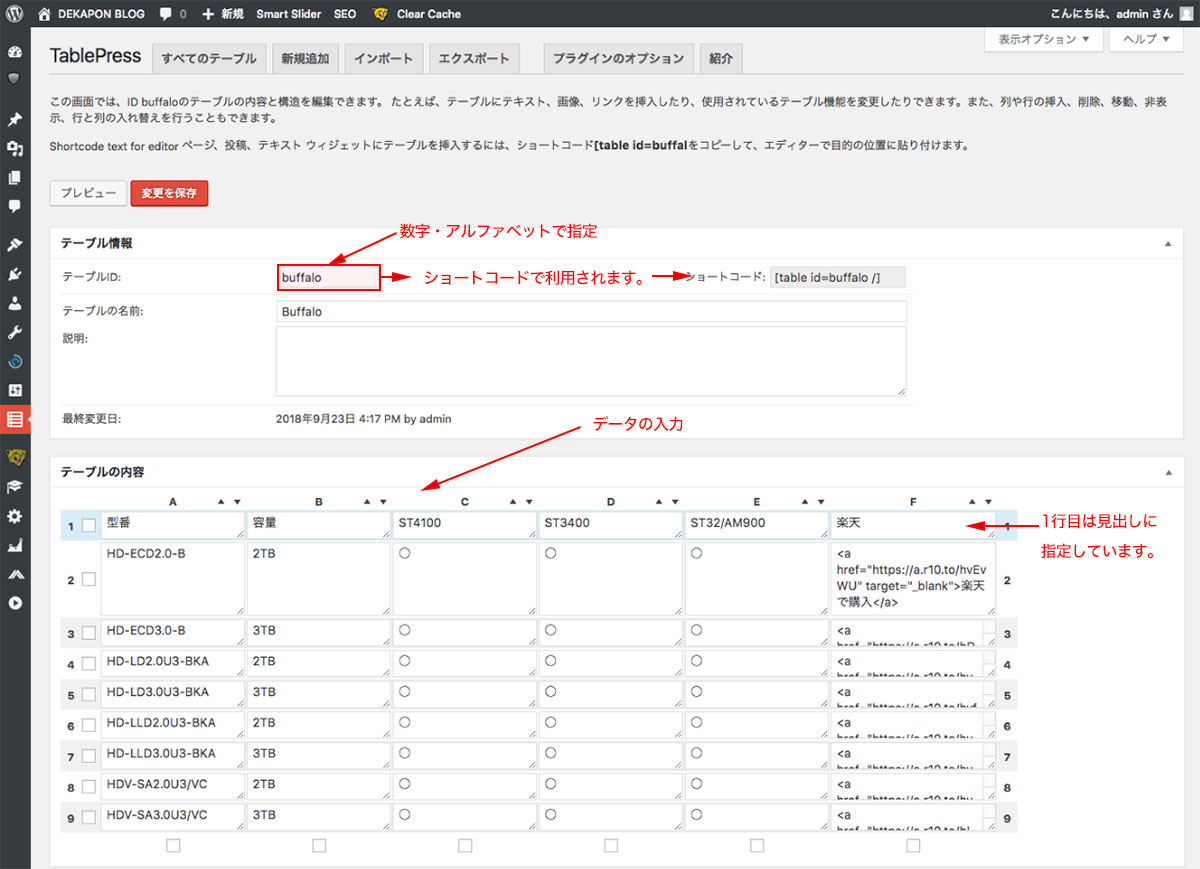Screen dimensions: 1200x869
Task: Tick the checkbox for row 8 HDV-SA2.0U3/VC
Action: click(88, 787)
